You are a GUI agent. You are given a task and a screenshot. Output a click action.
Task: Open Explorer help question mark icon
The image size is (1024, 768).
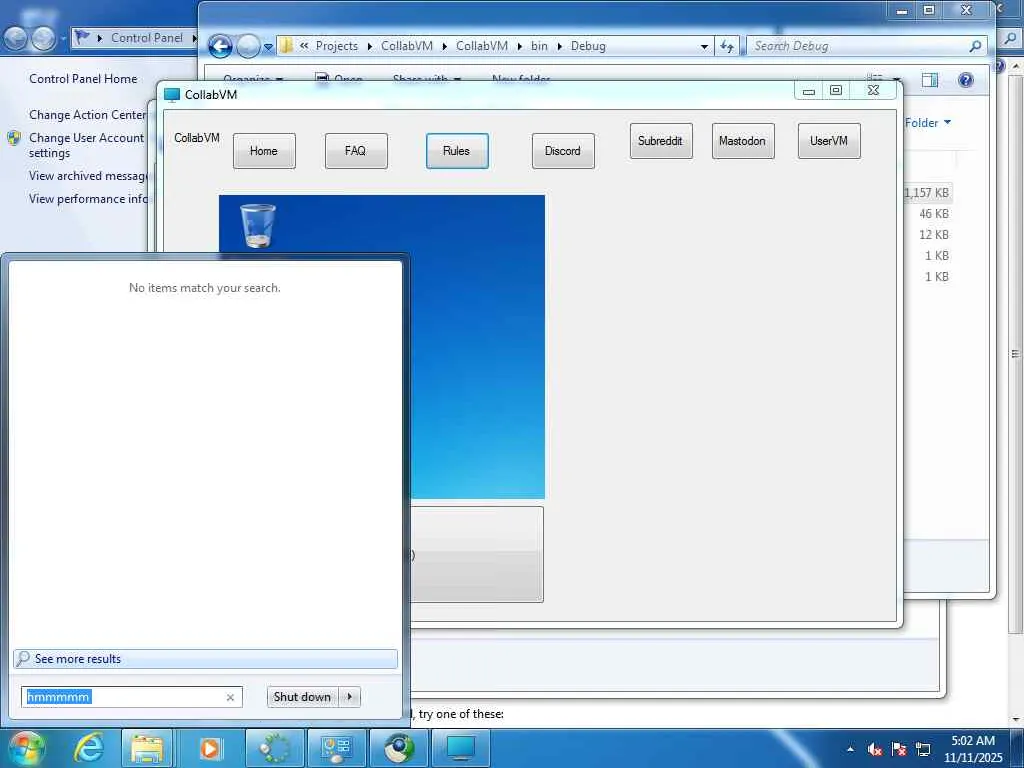(966, 80)
